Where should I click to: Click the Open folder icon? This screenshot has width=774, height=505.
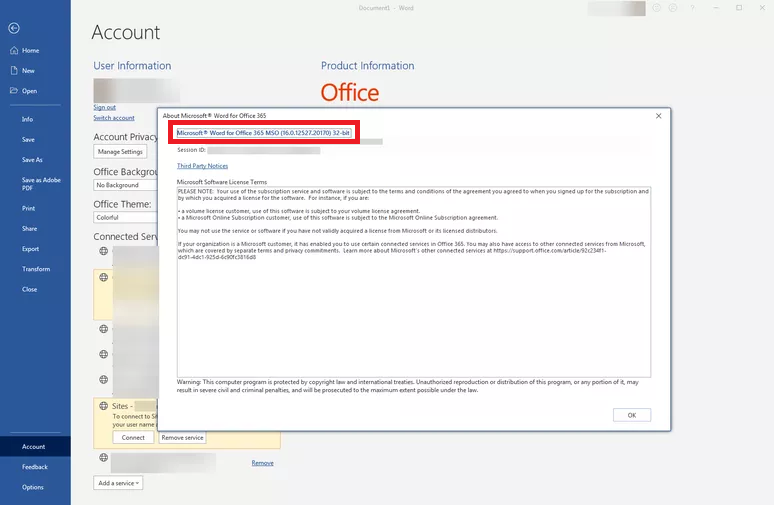click(14, 90)
